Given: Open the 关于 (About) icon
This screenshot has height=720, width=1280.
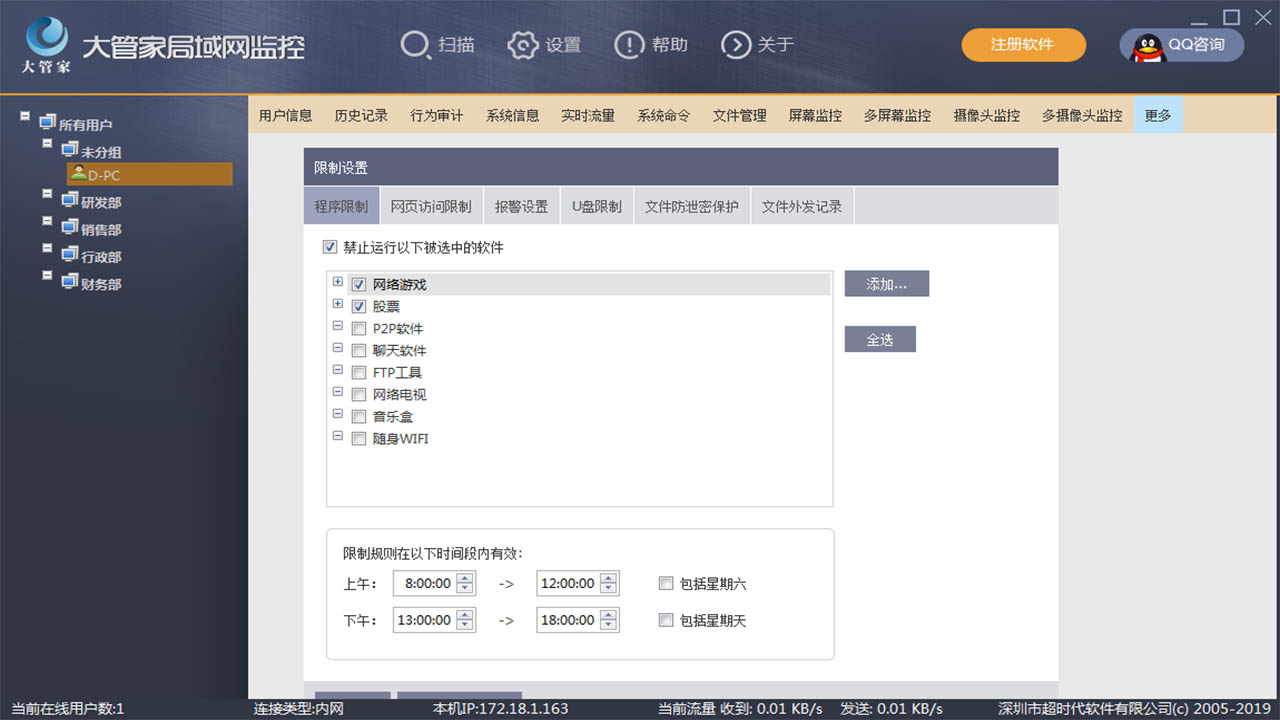Looking at the screenshot, I should pyautogui.click(x=737, y=45).
